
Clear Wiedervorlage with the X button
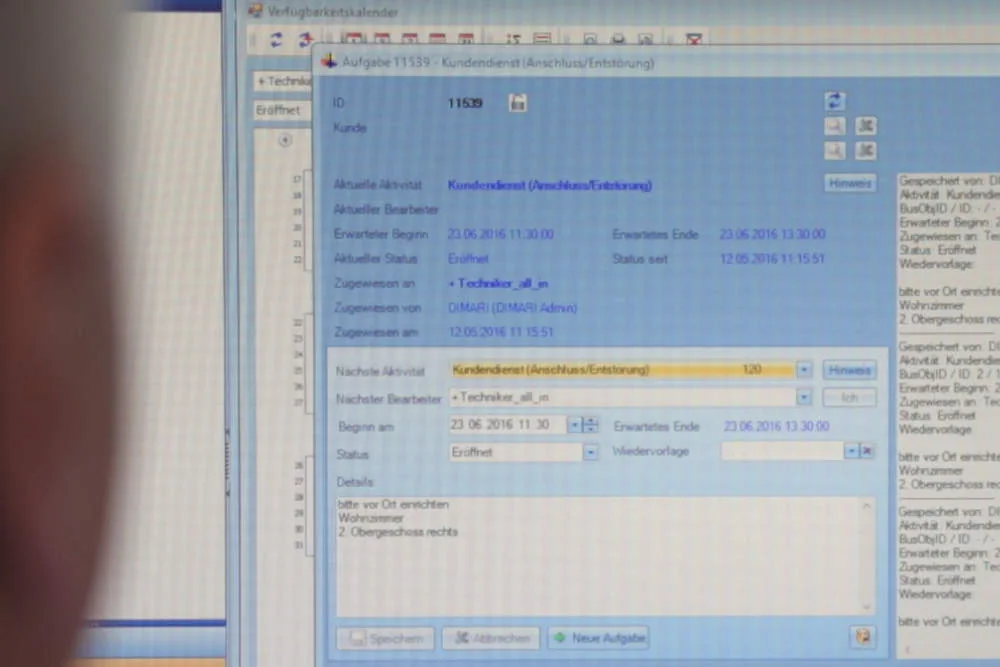point(867,451)
